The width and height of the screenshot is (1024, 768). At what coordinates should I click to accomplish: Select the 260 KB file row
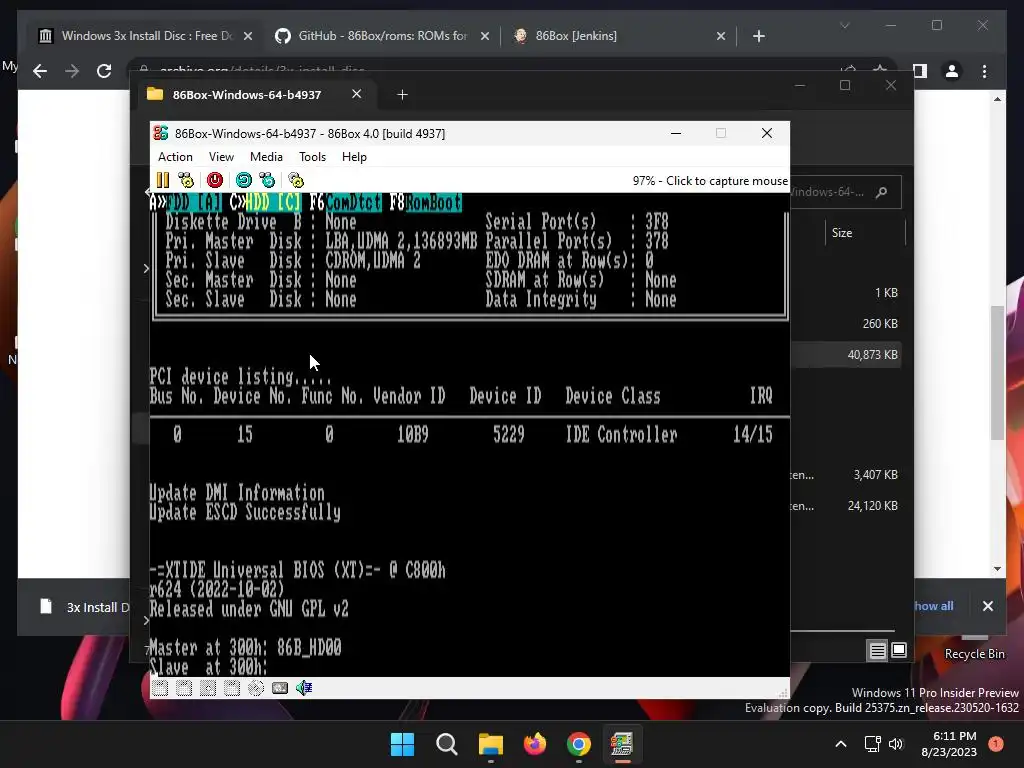click(846, 323)
